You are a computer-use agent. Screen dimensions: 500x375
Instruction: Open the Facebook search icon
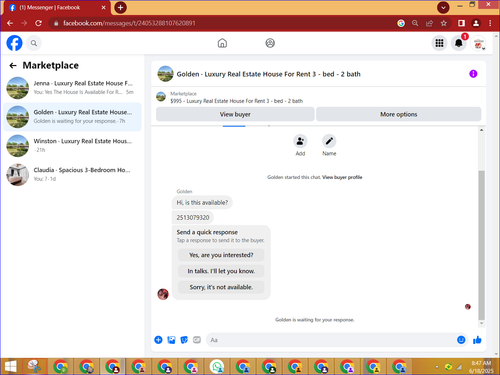click(34, 43)
